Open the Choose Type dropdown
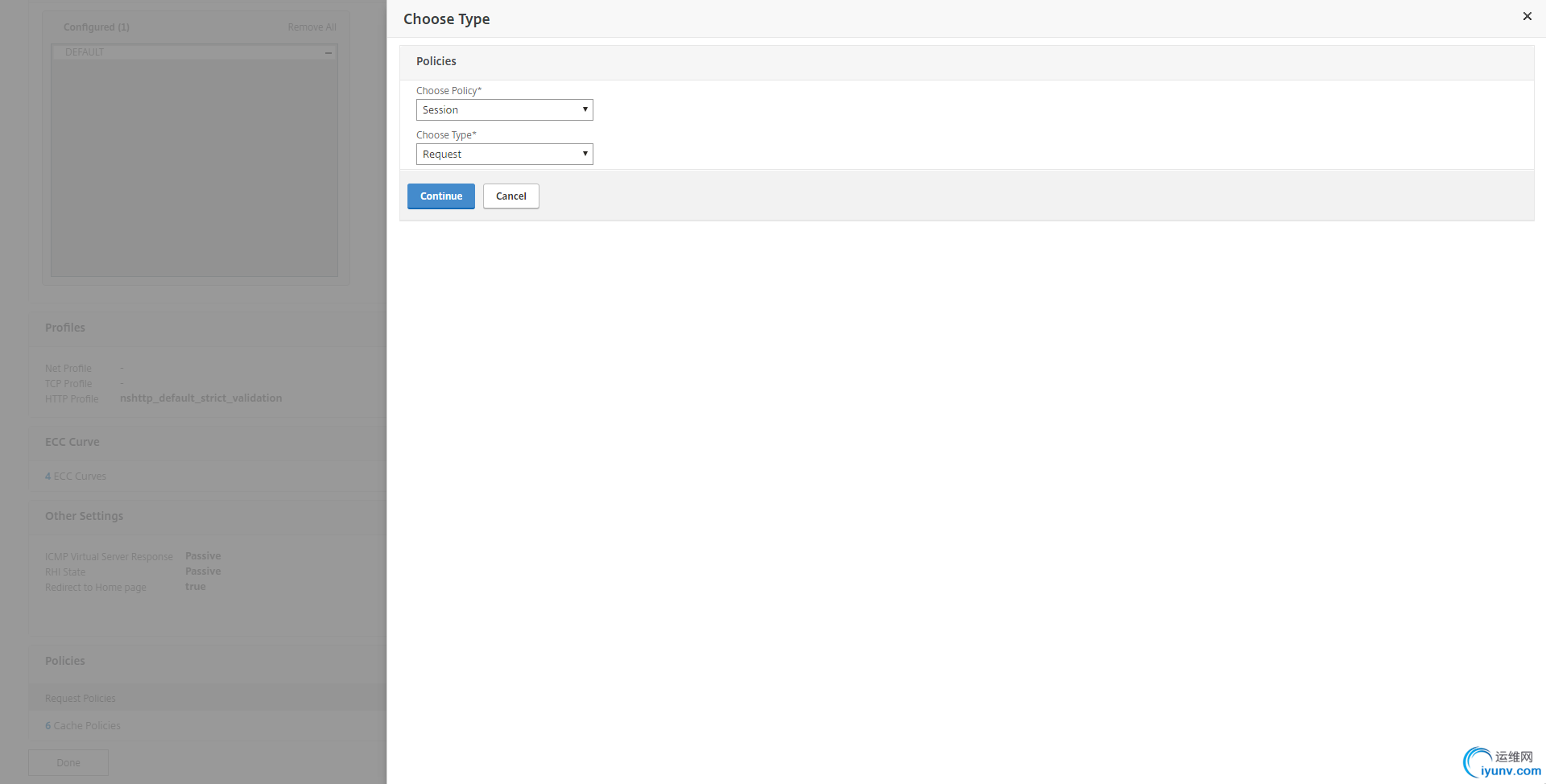This screenshot has height=784, width=1546. click(x=505, y=154)
